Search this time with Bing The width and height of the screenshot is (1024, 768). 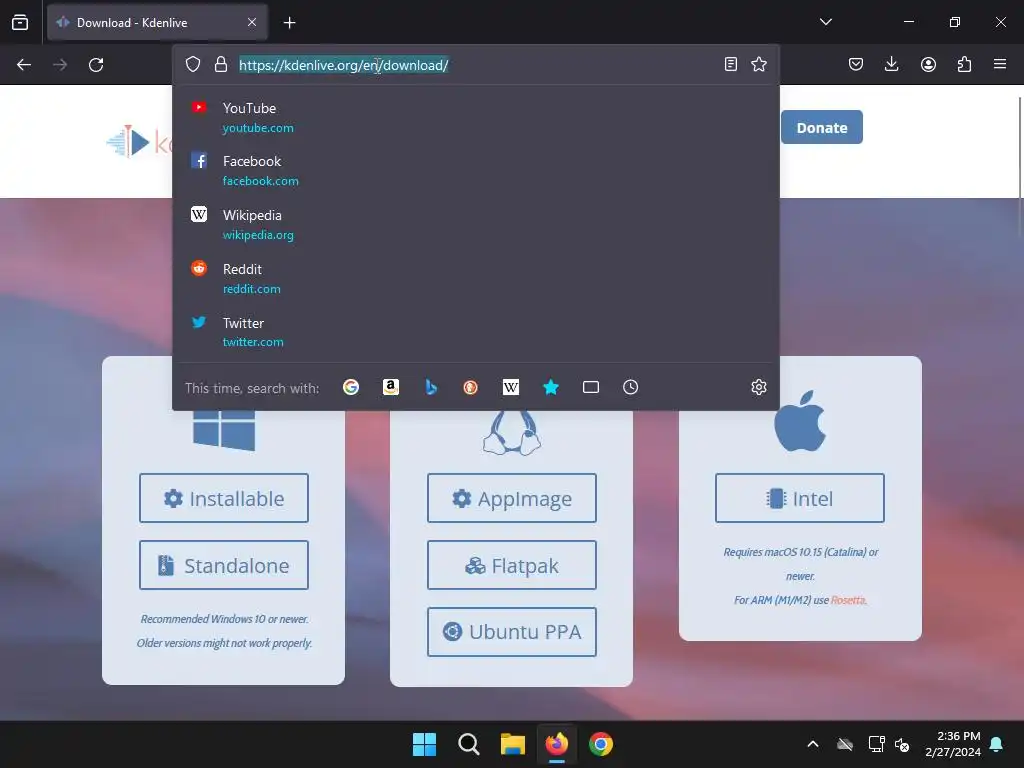431,387
